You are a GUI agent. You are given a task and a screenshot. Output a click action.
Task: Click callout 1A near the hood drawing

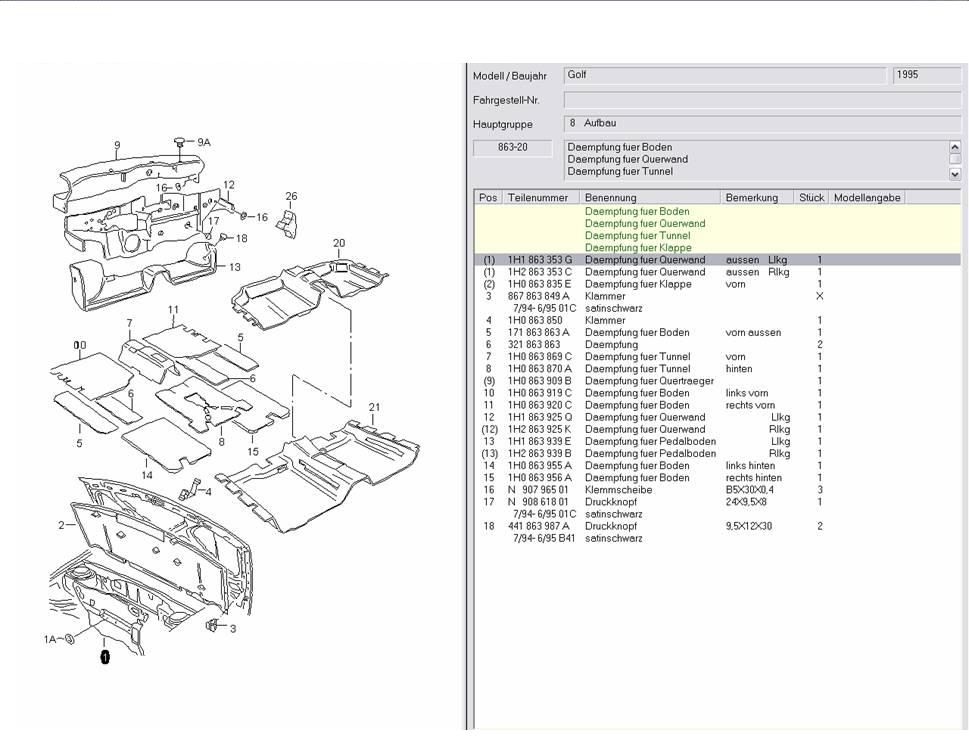(50, 638)
